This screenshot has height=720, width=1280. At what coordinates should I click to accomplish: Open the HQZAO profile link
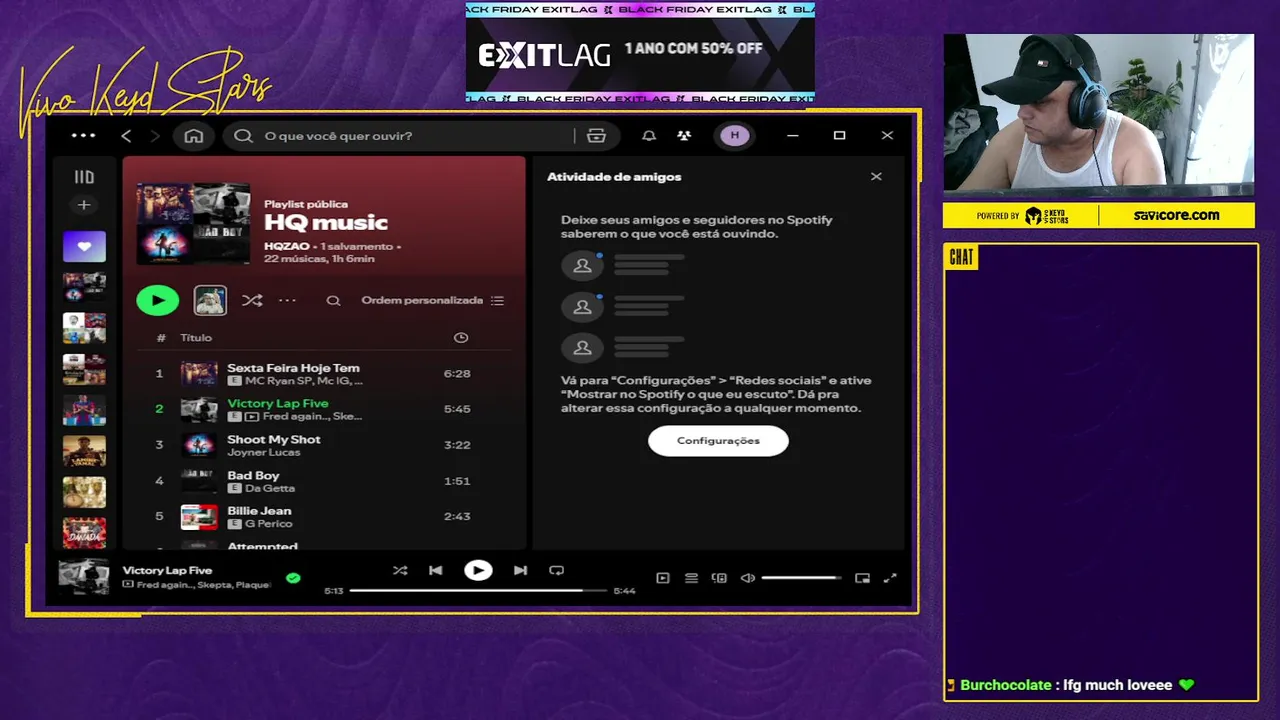[x=286, y=246]
